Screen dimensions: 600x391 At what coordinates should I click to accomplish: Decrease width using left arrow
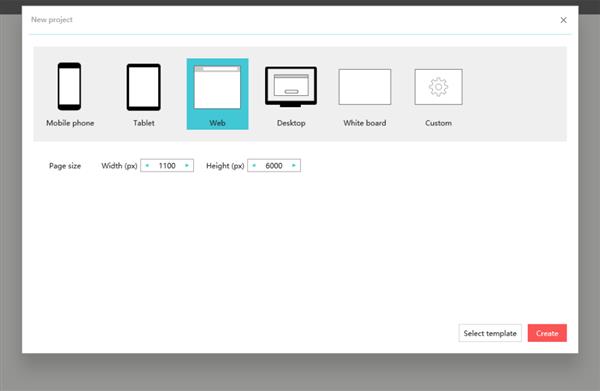(x=147, y=166)
